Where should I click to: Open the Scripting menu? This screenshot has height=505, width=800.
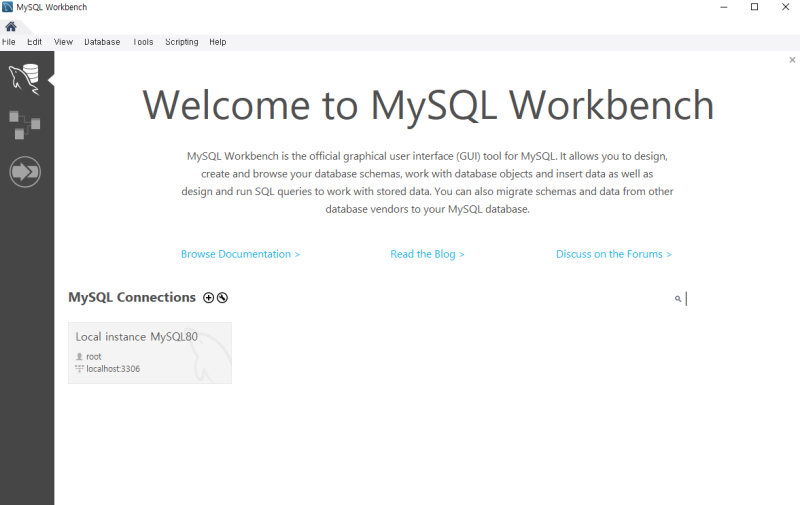[181, 42]
